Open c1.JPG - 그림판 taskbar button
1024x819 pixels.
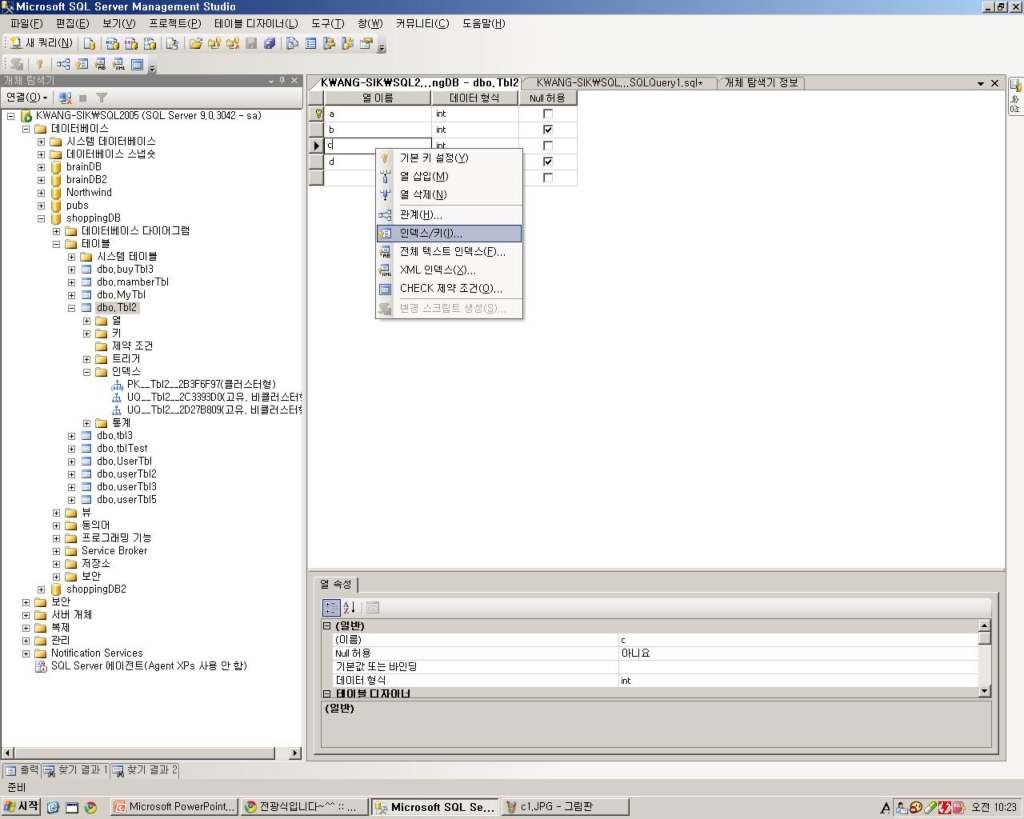[x=566, y=807]
